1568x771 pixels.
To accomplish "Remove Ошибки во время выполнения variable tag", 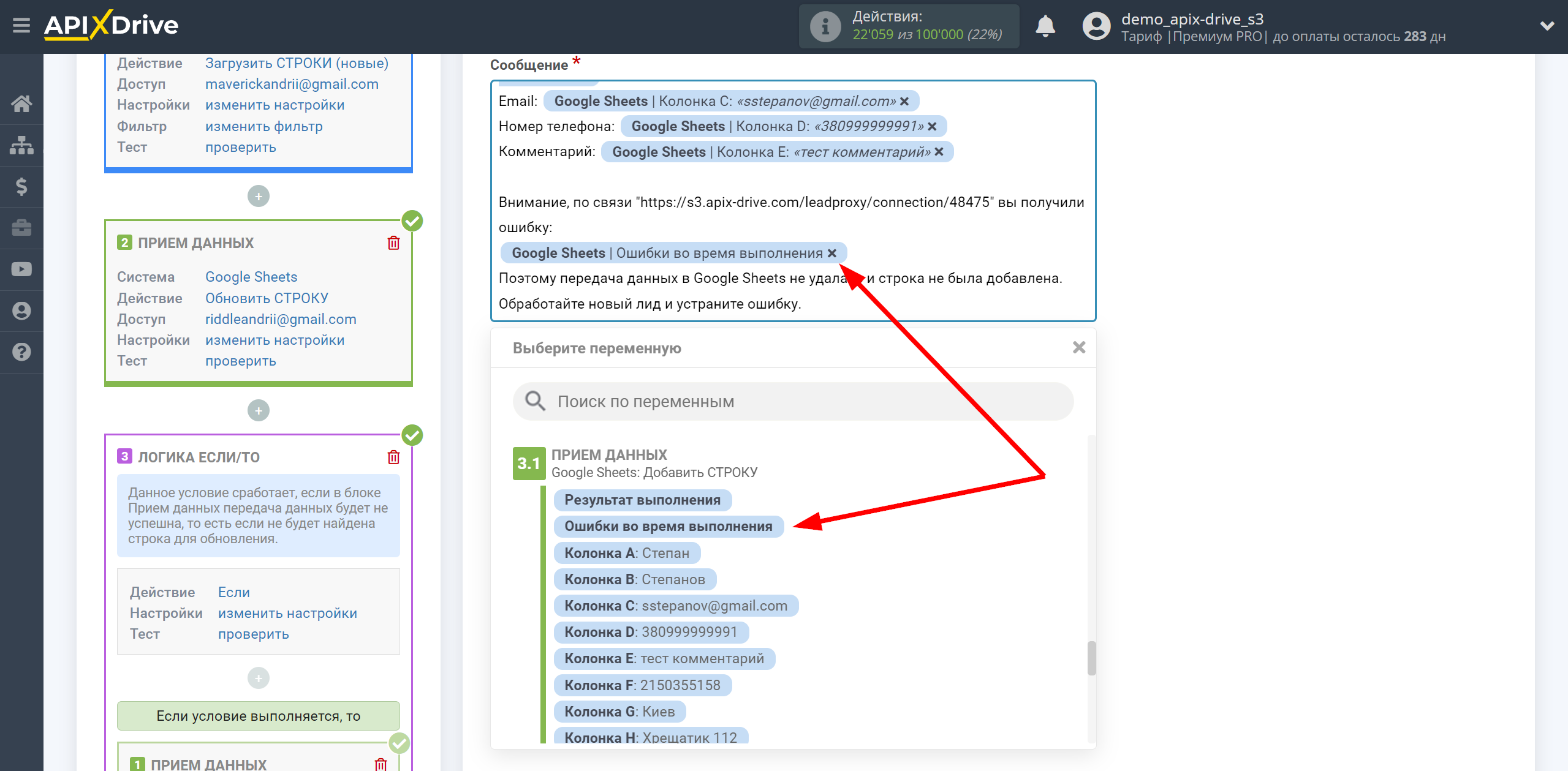I will coord(832,253).
